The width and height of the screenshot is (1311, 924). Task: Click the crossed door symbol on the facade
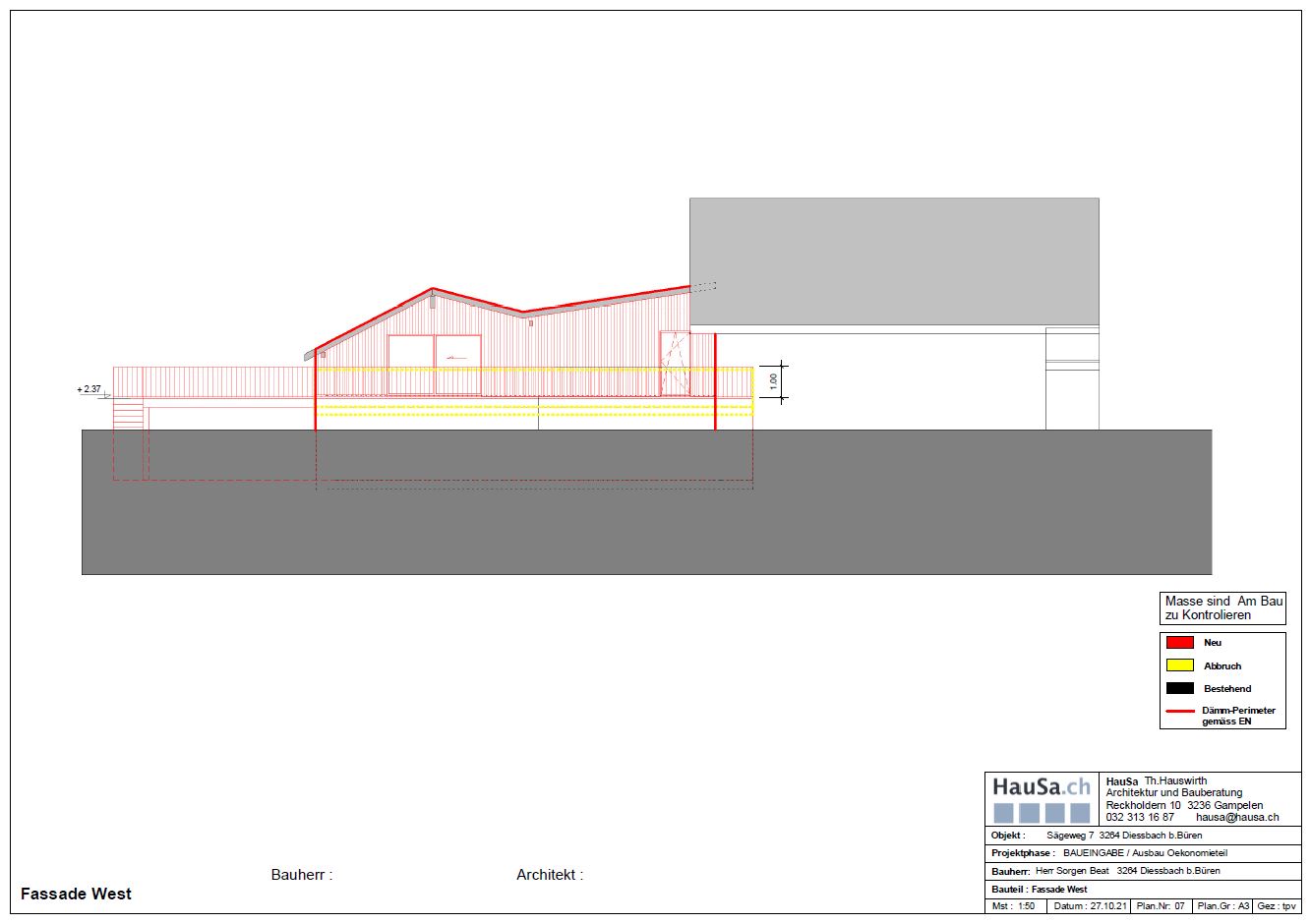(x=675, y=364)
